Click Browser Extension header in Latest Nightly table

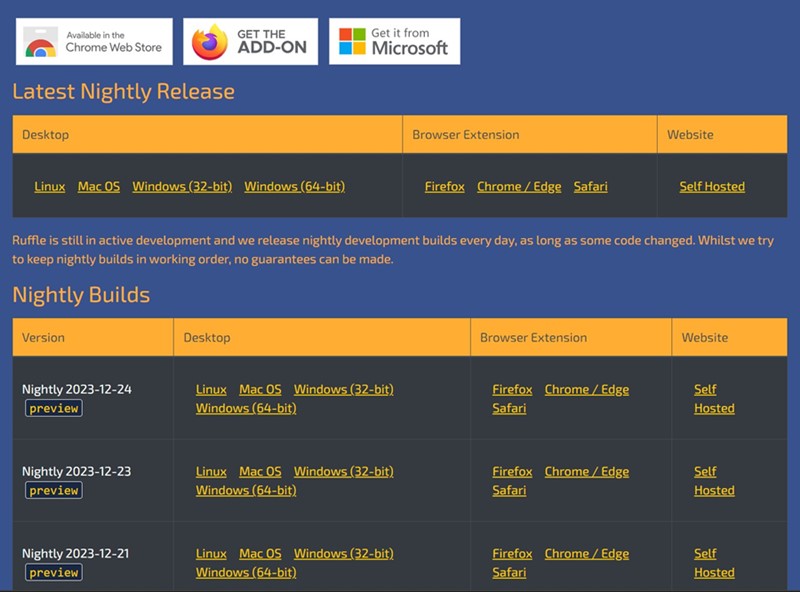coord(530,134)
